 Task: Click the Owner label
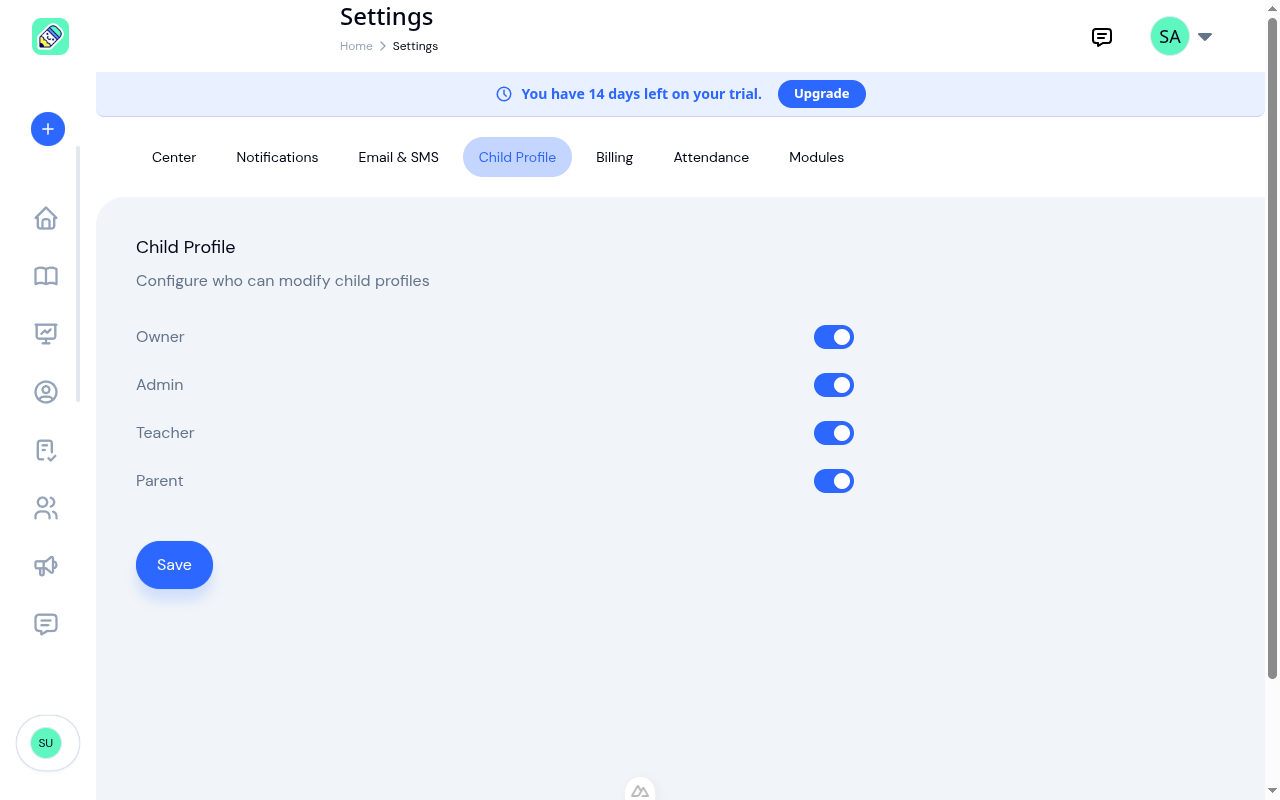[x=160, y=337]
